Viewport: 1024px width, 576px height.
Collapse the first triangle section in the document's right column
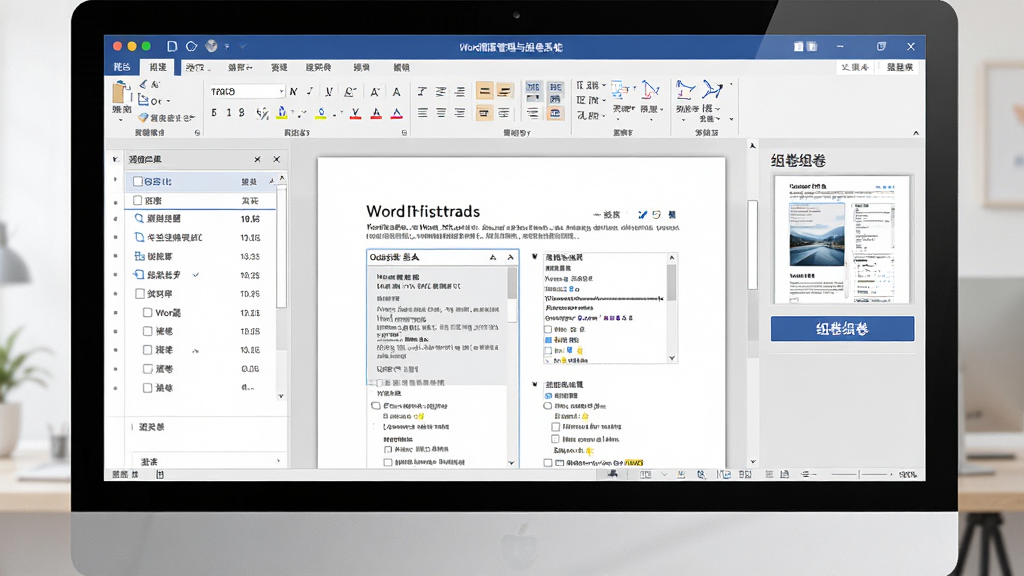pos(535,257)
